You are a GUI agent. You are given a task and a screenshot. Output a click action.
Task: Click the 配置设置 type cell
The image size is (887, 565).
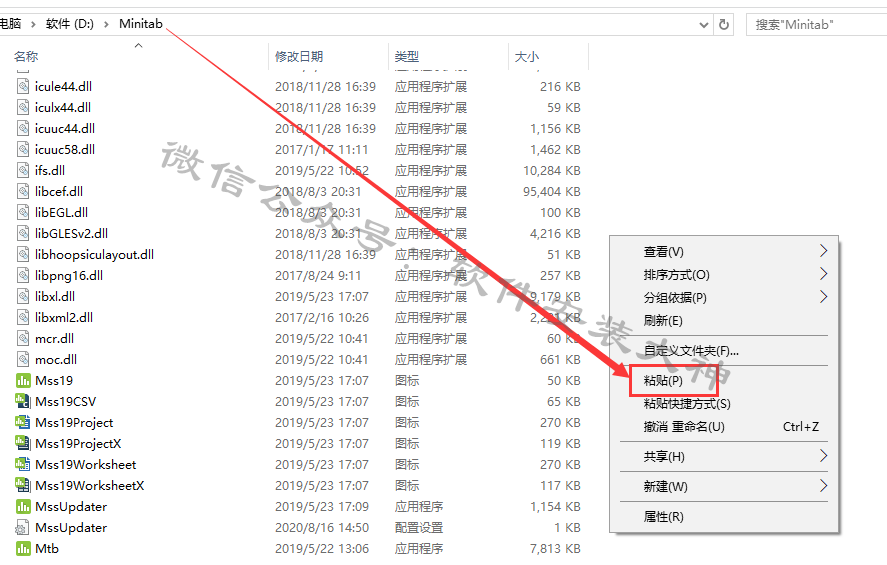tap(419, 528)
